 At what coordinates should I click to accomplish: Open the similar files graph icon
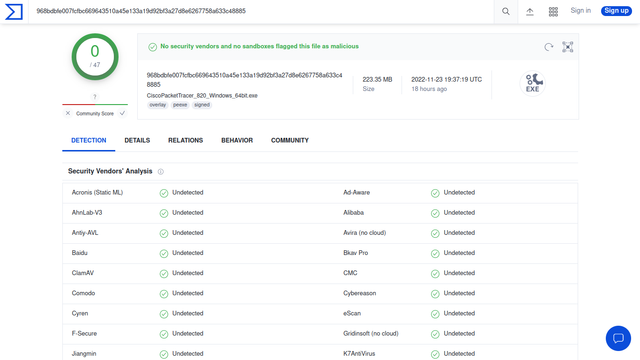pyautogui.click(x=567, y=47)
